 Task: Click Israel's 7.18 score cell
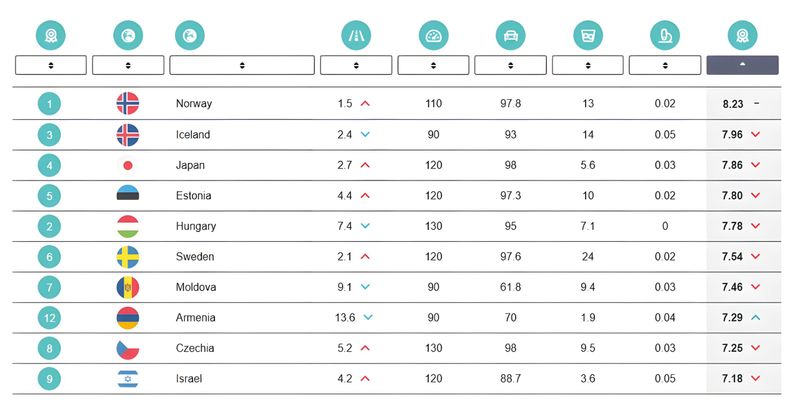[743, 378]
